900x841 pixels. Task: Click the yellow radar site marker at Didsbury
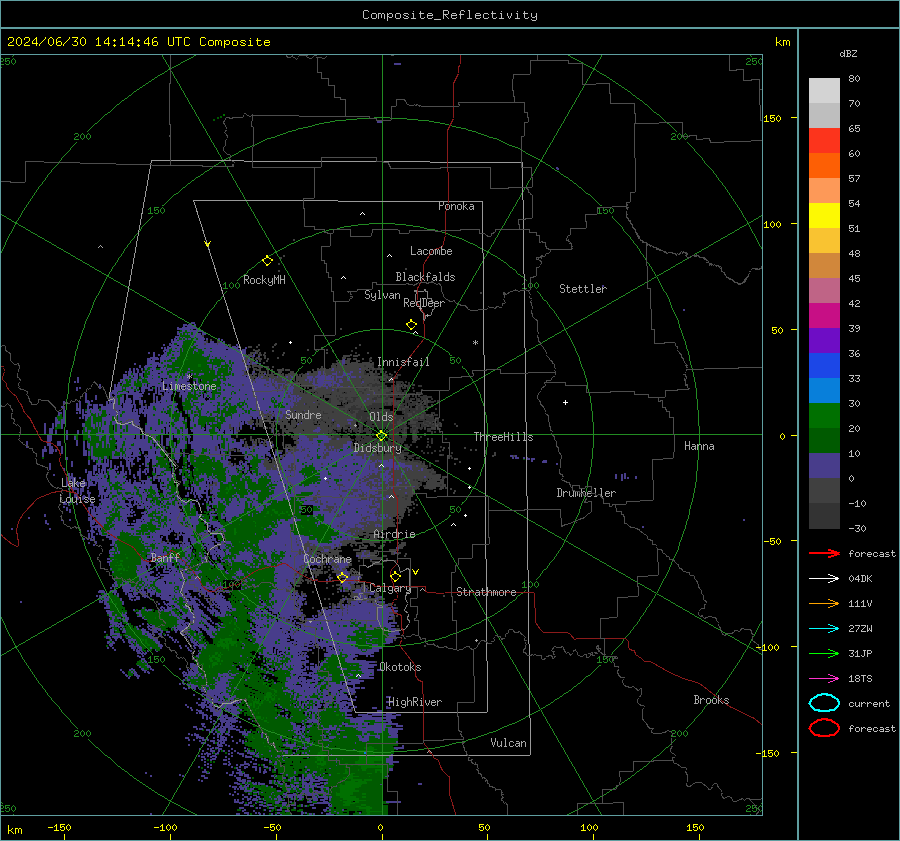(381, 436)
